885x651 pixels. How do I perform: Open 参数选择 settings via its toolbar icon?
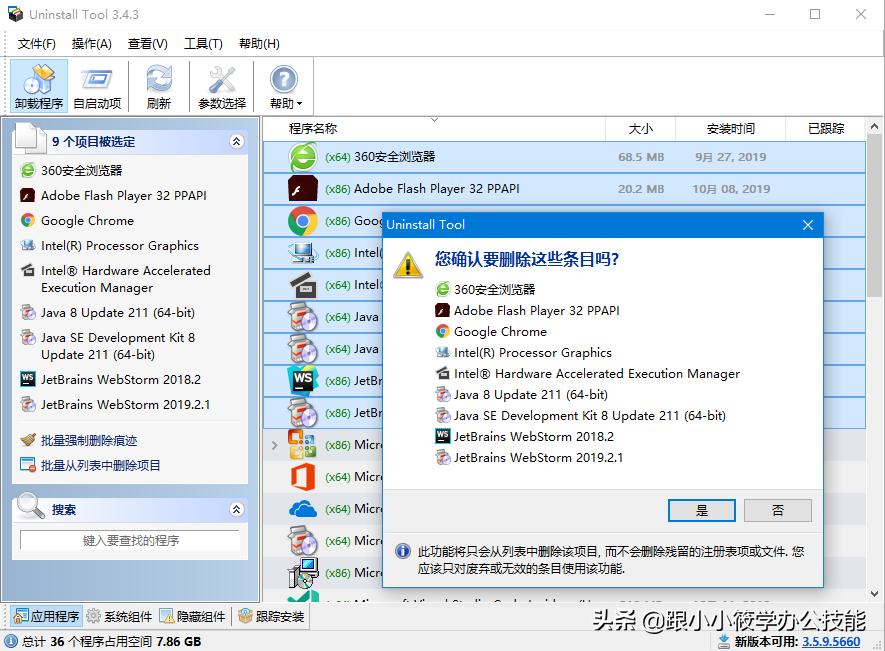pyautogui.click(x=221, y=85)
